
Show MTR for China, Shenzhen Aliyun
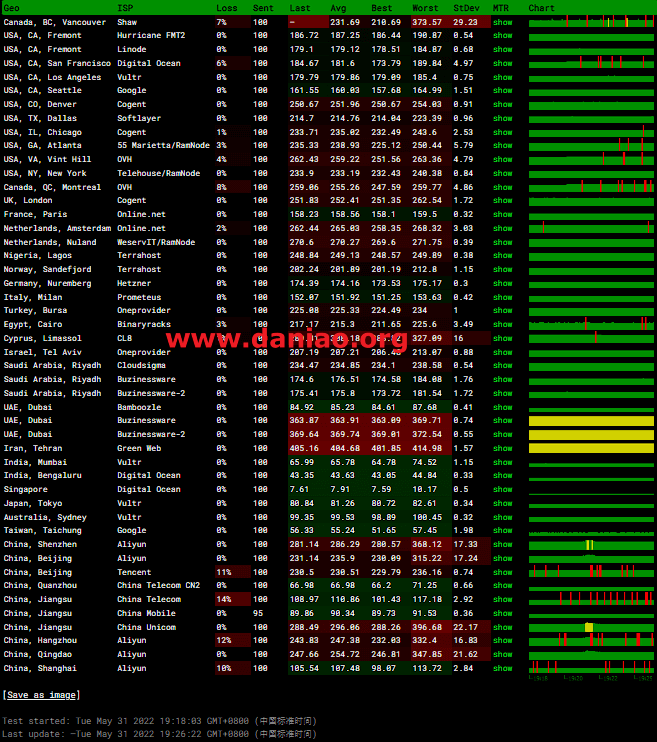502,545
